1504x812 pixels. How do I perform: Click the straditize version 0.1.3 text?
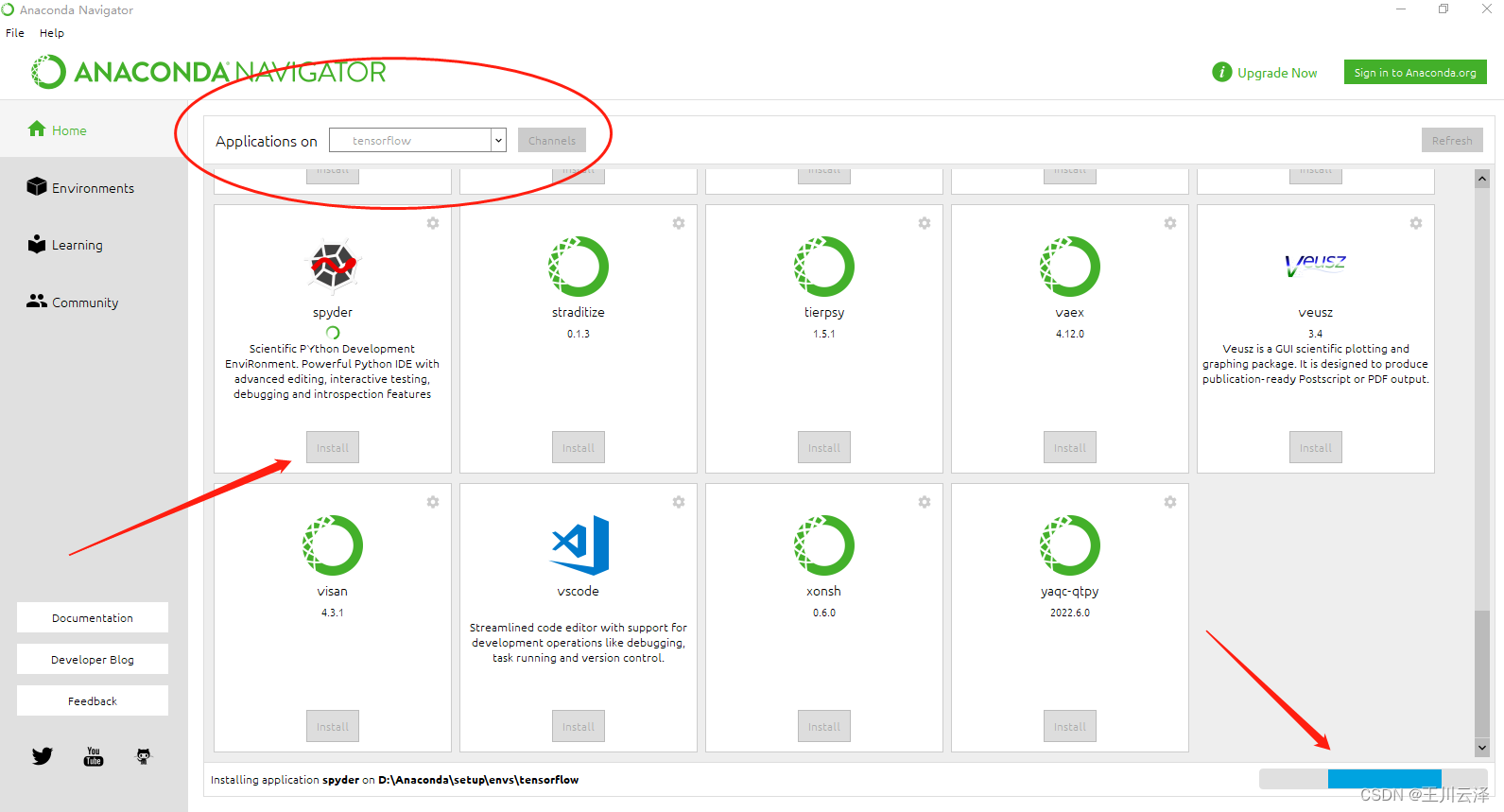click(x=579, y=334)
